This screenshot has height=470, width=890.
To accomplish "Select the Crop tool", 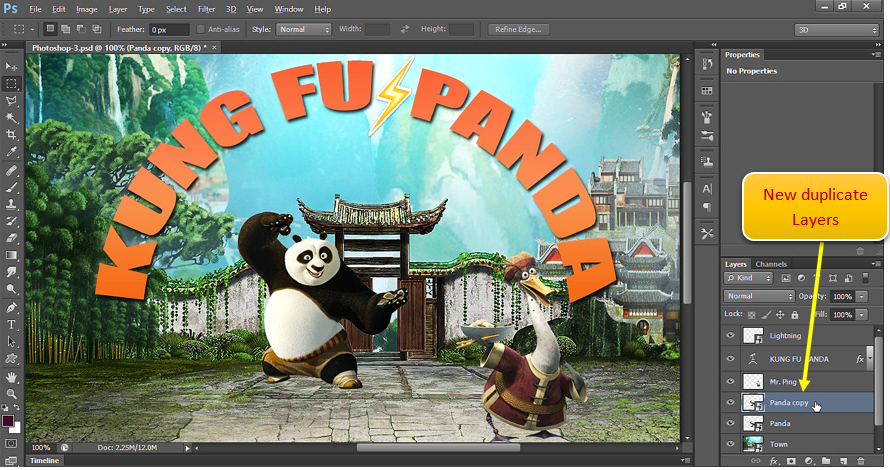I will 11,135.
